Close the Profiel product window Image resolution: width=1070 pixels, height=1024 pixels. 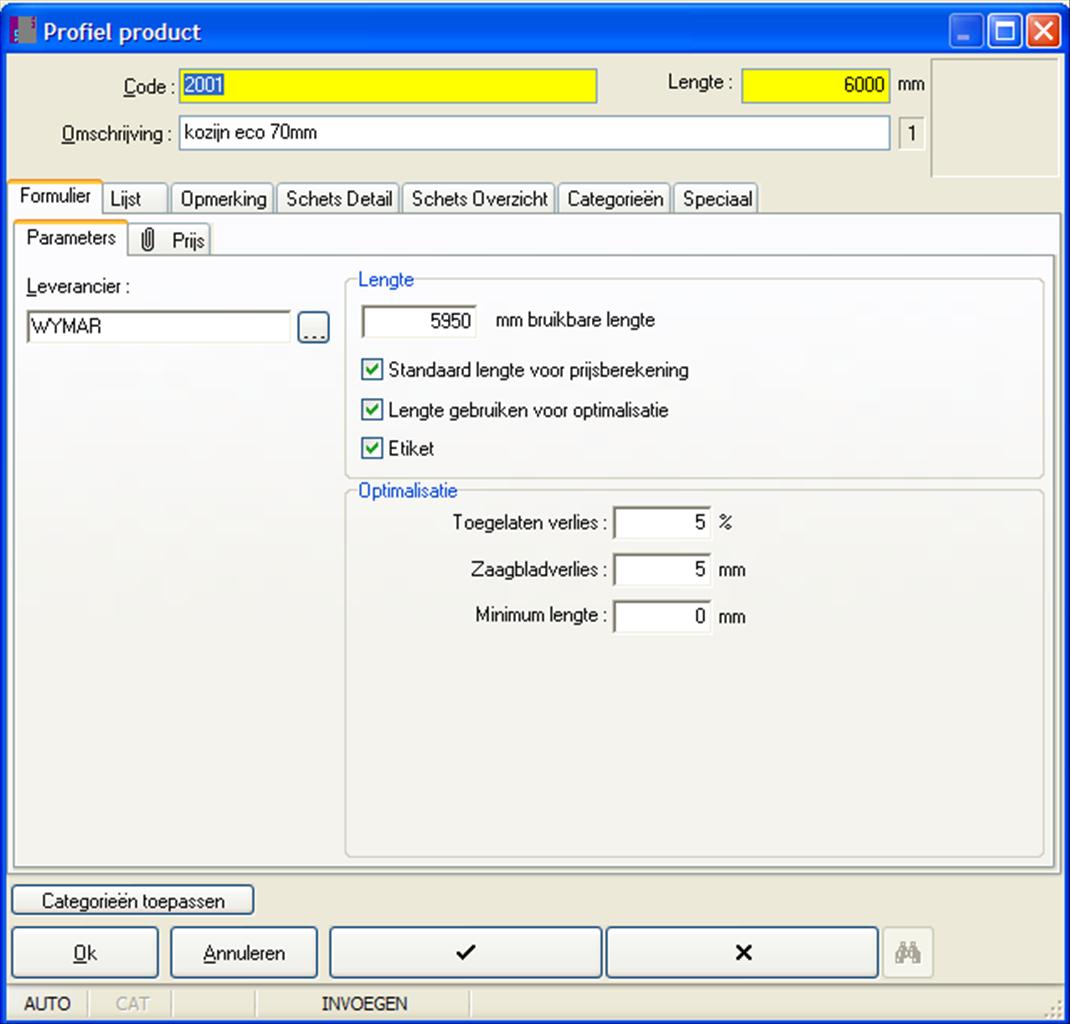1043,31
